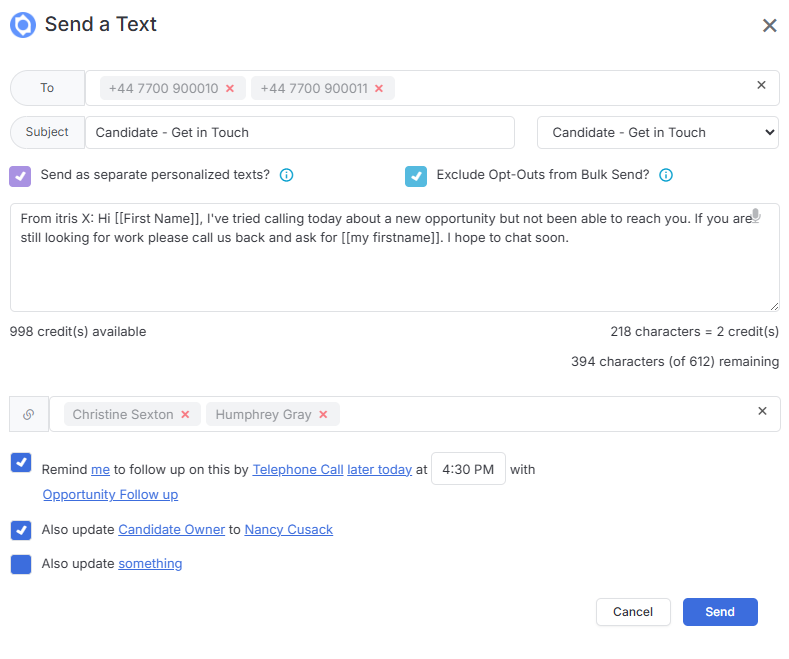The image size is (789, 659).
Task: Enable the Also update something checkbox
Action: 21,564
